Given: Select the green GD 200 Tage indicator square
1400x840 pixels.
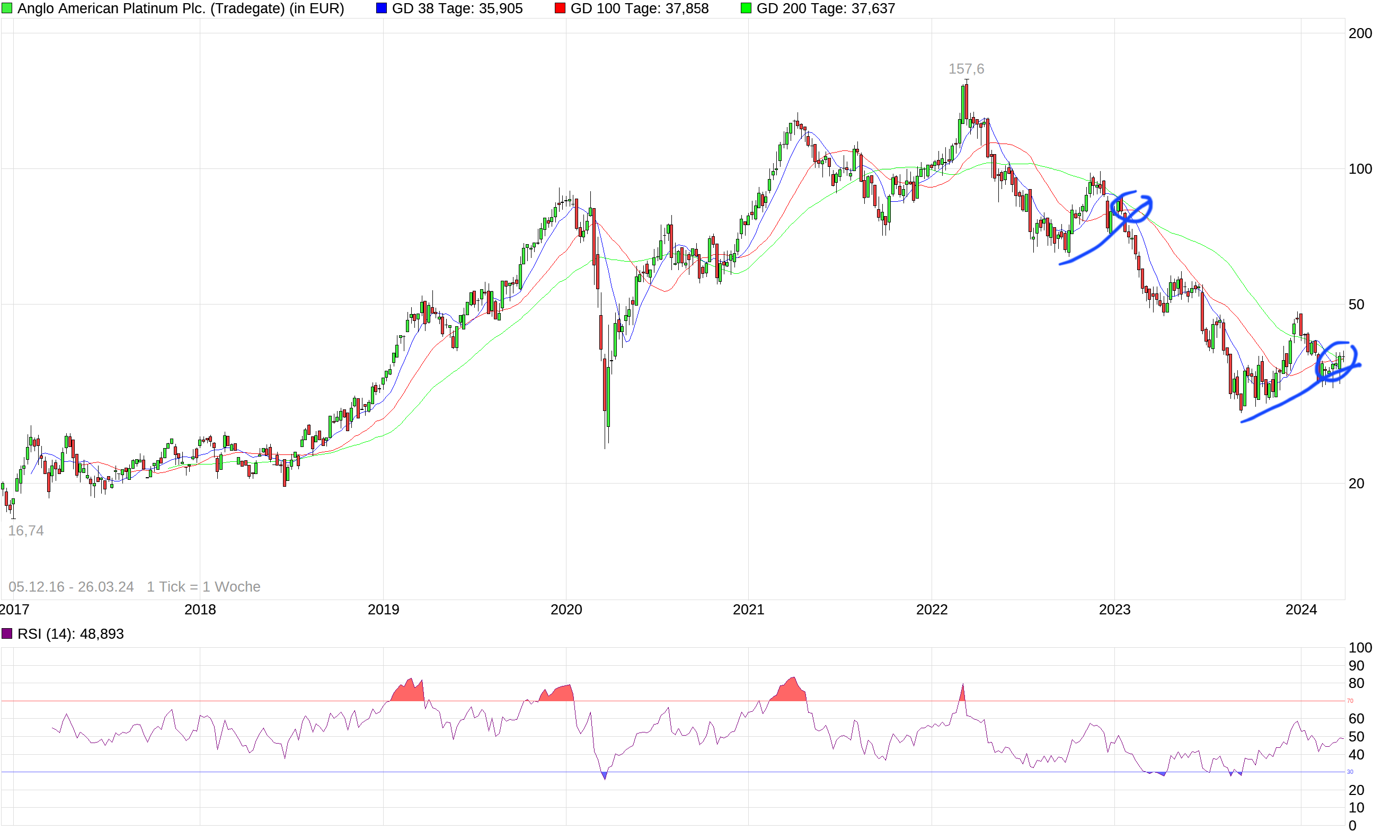Looking at the screenshot, I should (747, 8).
